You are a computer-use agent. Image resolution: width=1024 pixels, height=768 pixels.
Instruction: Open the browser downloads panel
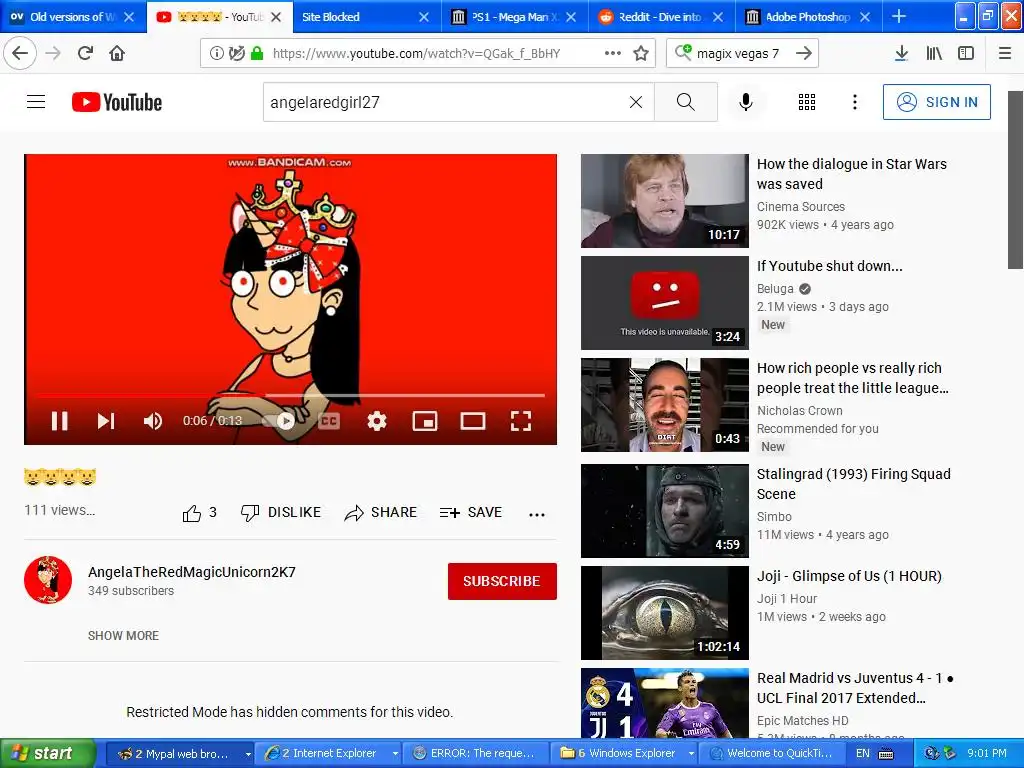click(901, 53)
